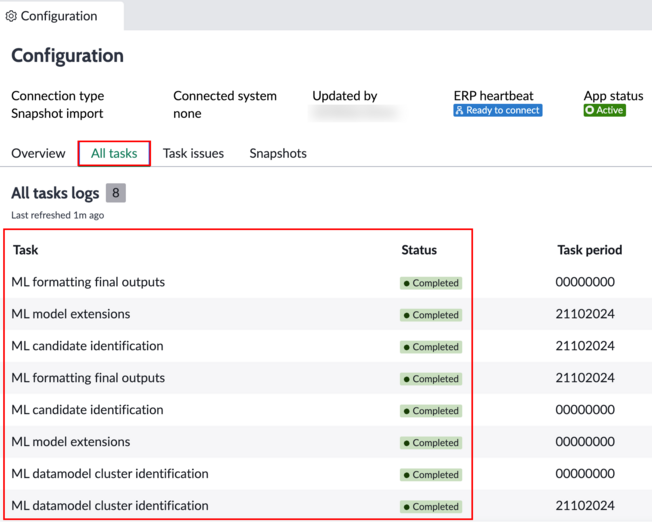652x524 pixels.
Task: Select last ML datamodel cluster identification row
Action: [326, 506]
